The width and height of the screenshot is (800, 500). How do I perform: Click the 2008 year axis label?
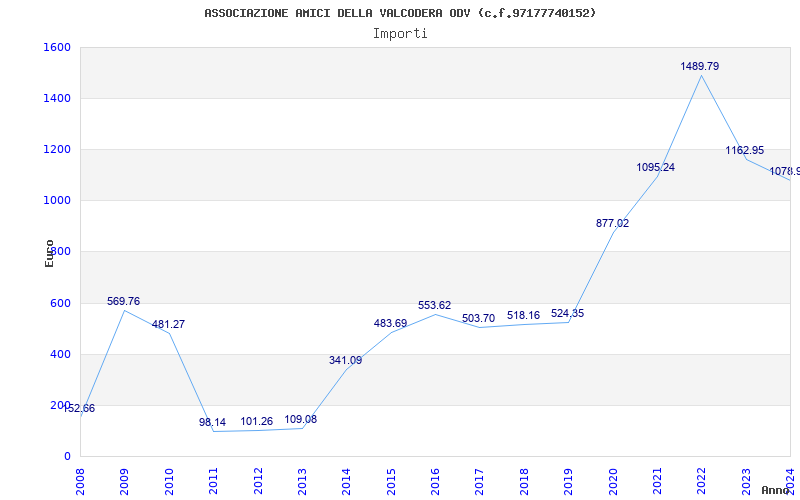[x=80, y=482]
